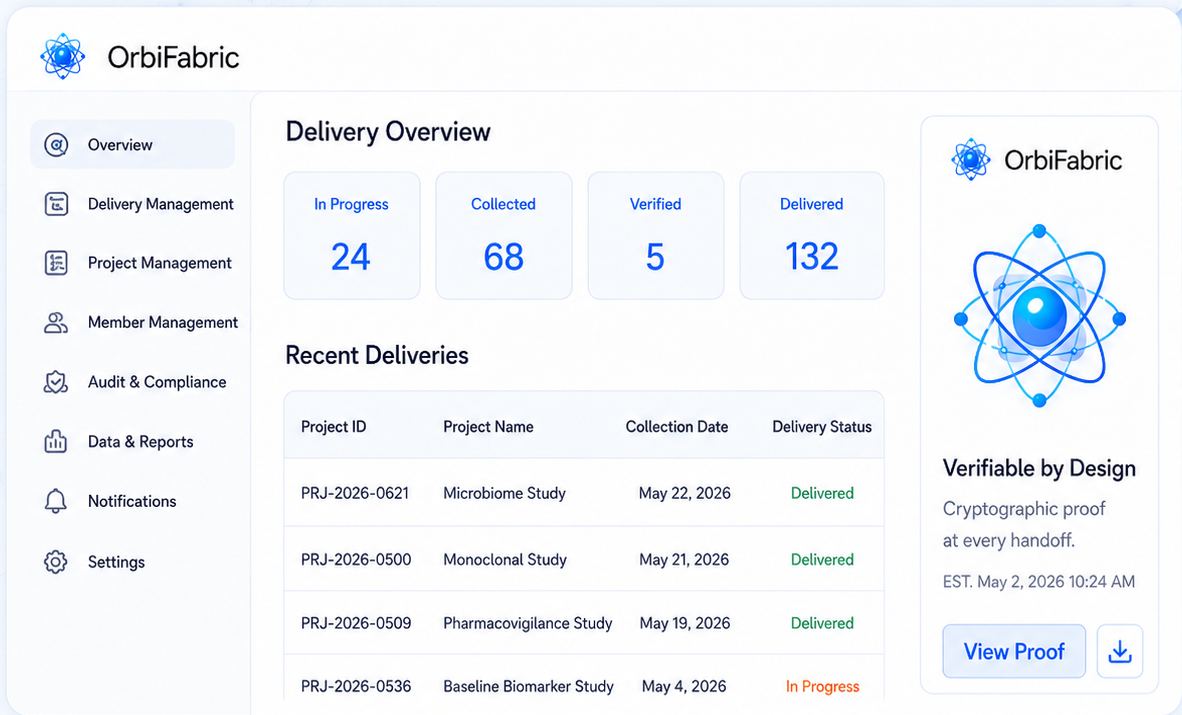Click the May 19, 2026 date cell

tap(684, 623)
